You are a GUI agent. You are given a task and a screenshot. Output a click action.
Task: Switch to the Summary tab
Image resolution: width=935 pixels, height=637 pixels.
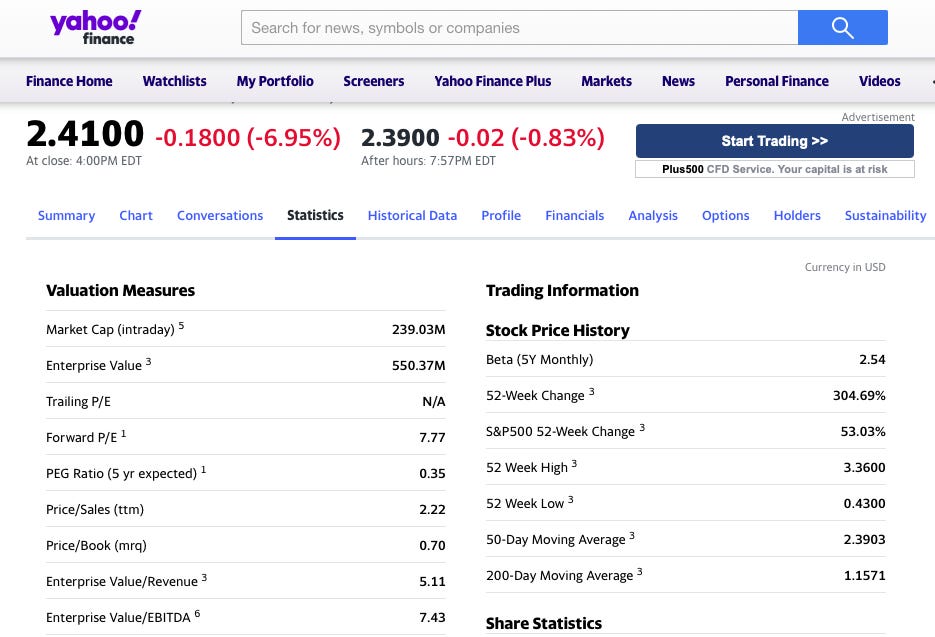pyautogui.click(x=66, y=215)
